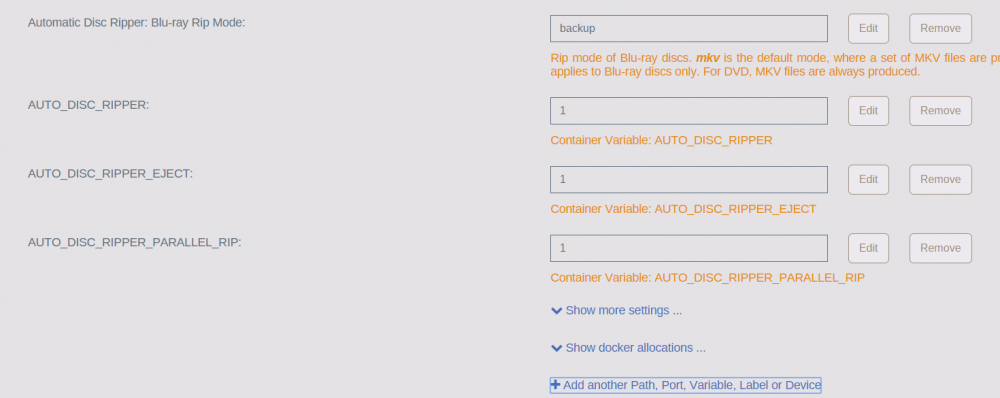Click the AUTO_DISC_RIPPER value field
The width and height of the screenshot is (1000, 398).
689,111
